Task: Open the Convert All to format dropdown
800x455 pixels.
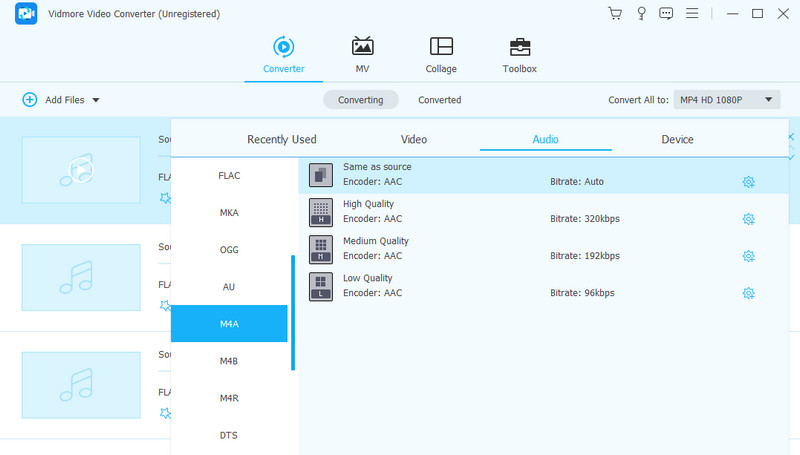Action: pyautogui.click(x=726, y=100)
